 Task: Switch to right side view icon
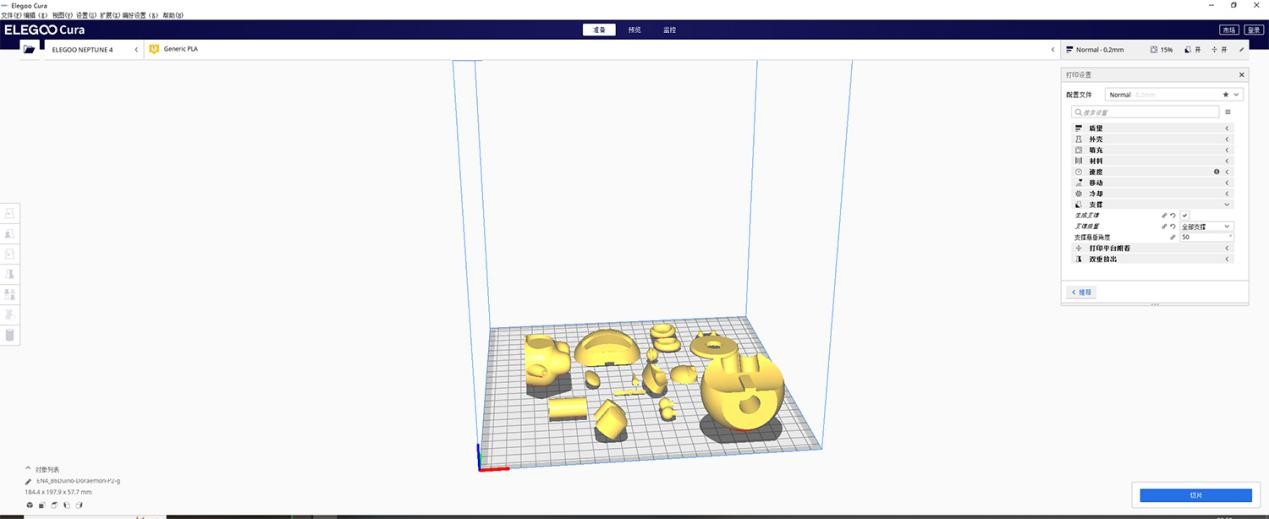[x=79, y=505]
